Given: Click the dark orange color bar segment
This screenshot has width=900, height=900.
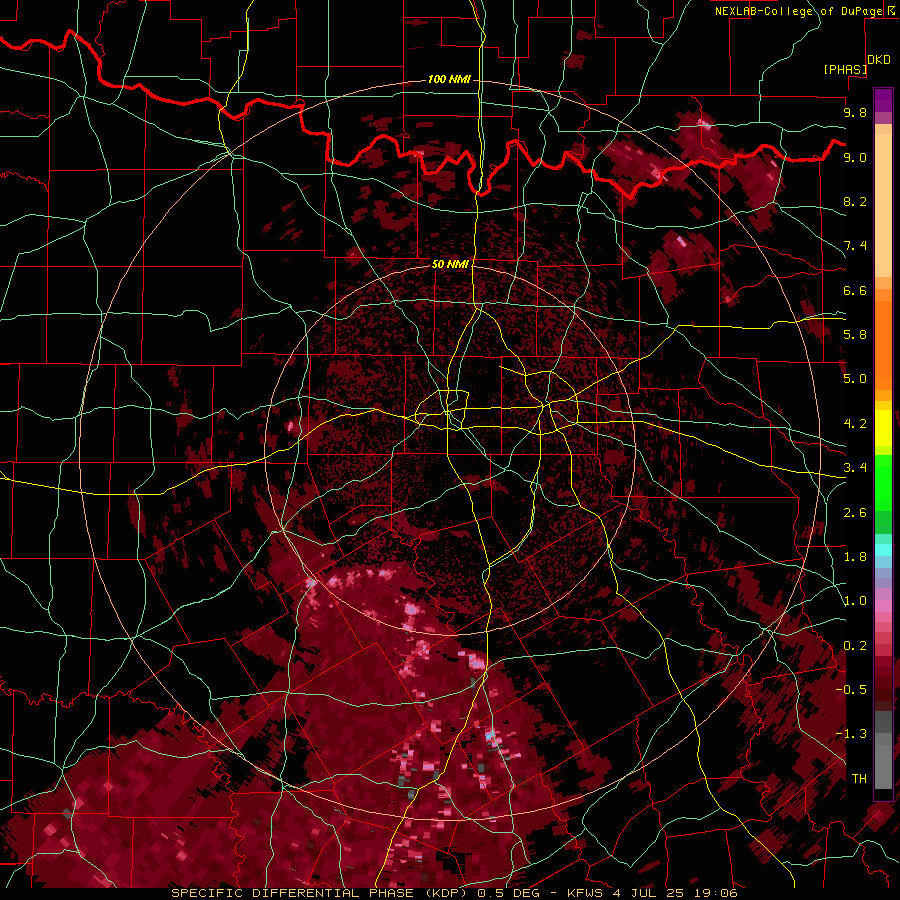Looking at the screenshot, I should 883,345.
